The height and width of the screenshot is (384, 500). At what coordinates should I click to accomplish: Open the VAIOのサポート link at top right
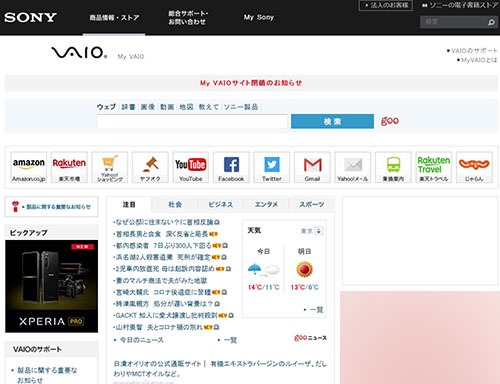[x=472, y=51]
